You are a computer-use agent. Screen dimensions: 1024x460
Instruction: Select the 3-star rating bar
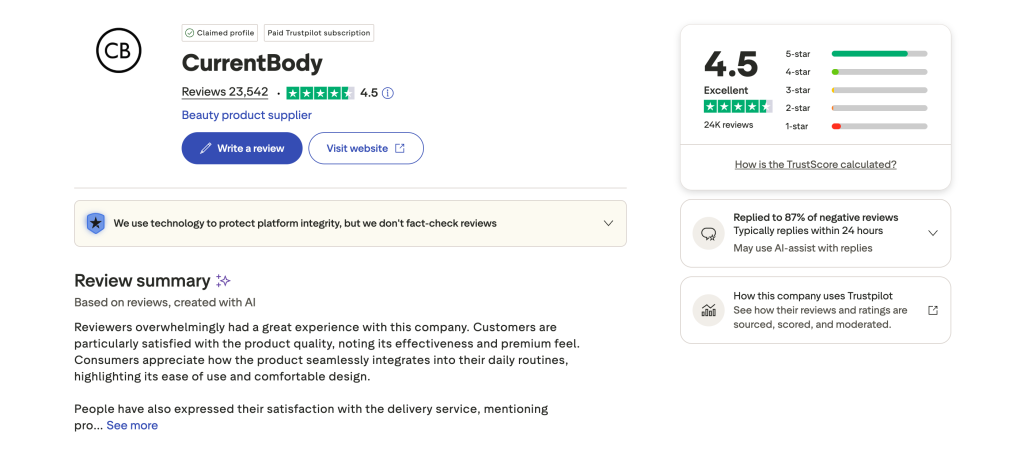(x=878, y=90)
